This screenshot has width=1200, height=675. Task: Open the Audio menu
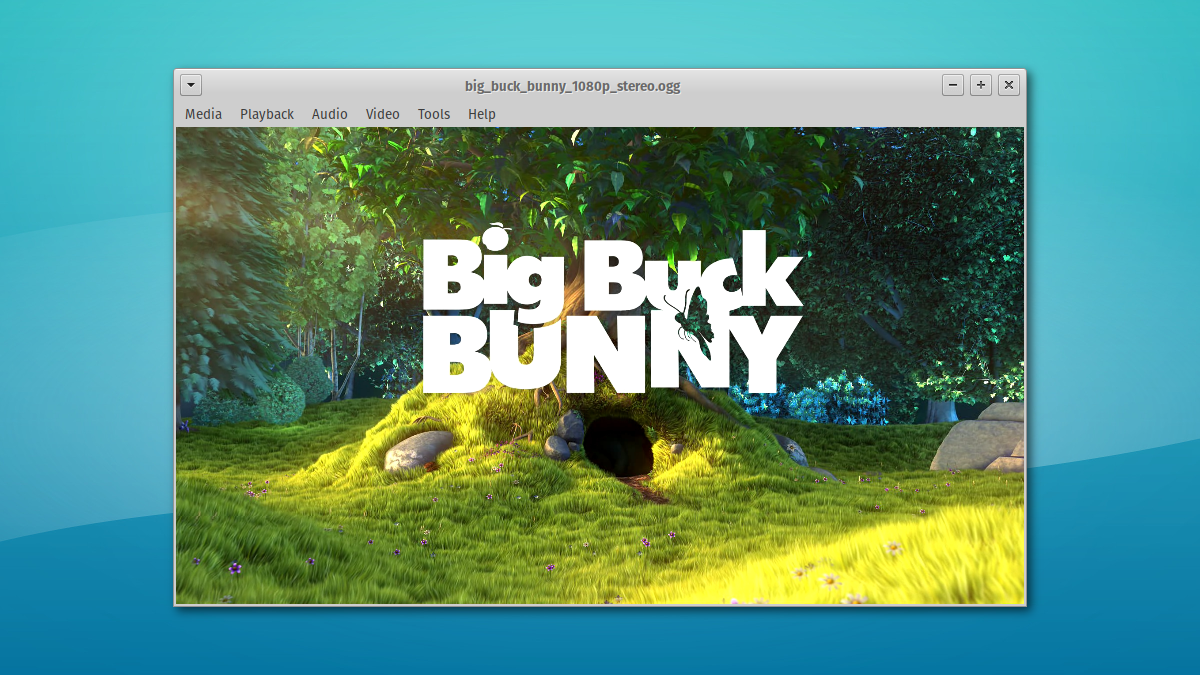tap(329, 114)
